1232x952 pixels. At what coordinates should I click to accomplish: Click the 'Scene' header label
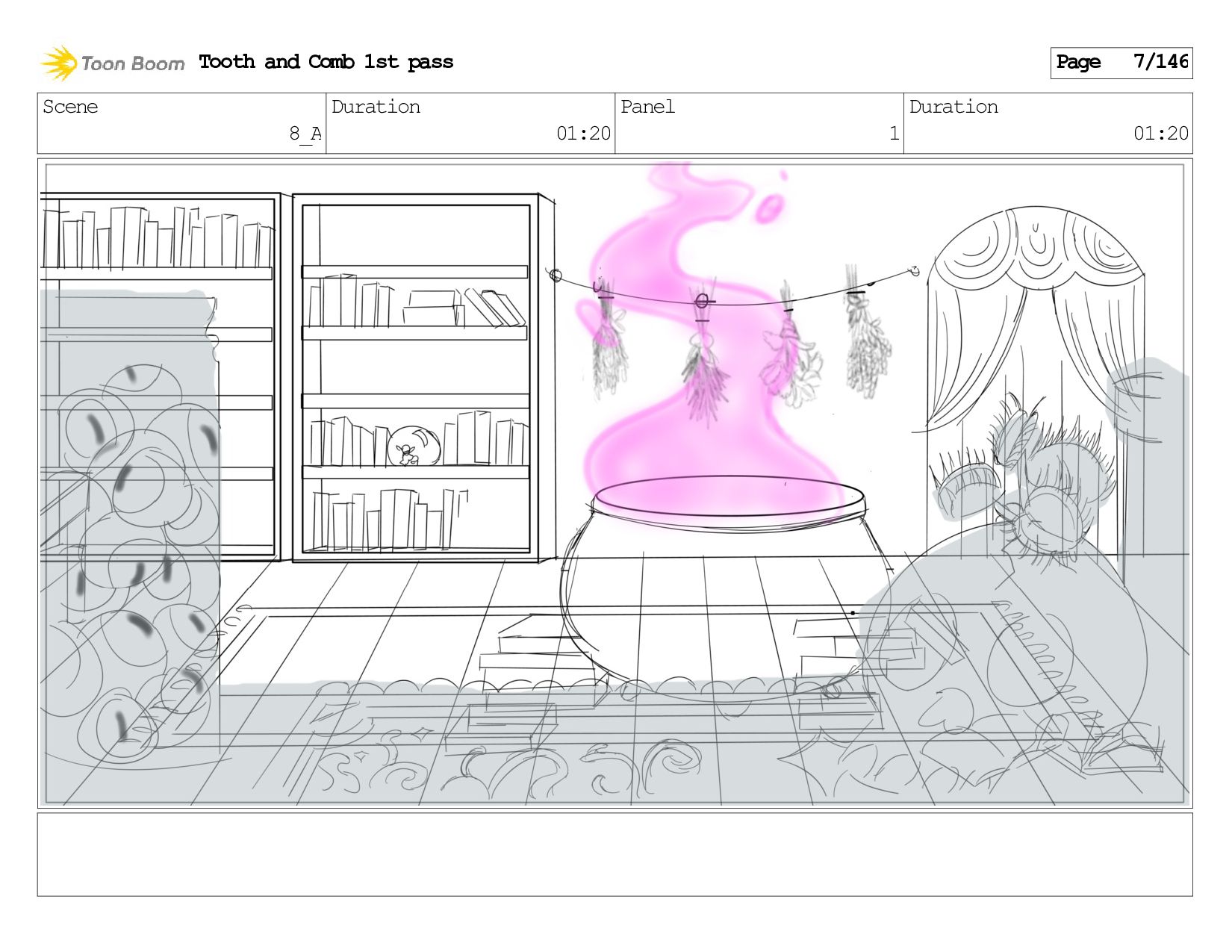(70, 107)
